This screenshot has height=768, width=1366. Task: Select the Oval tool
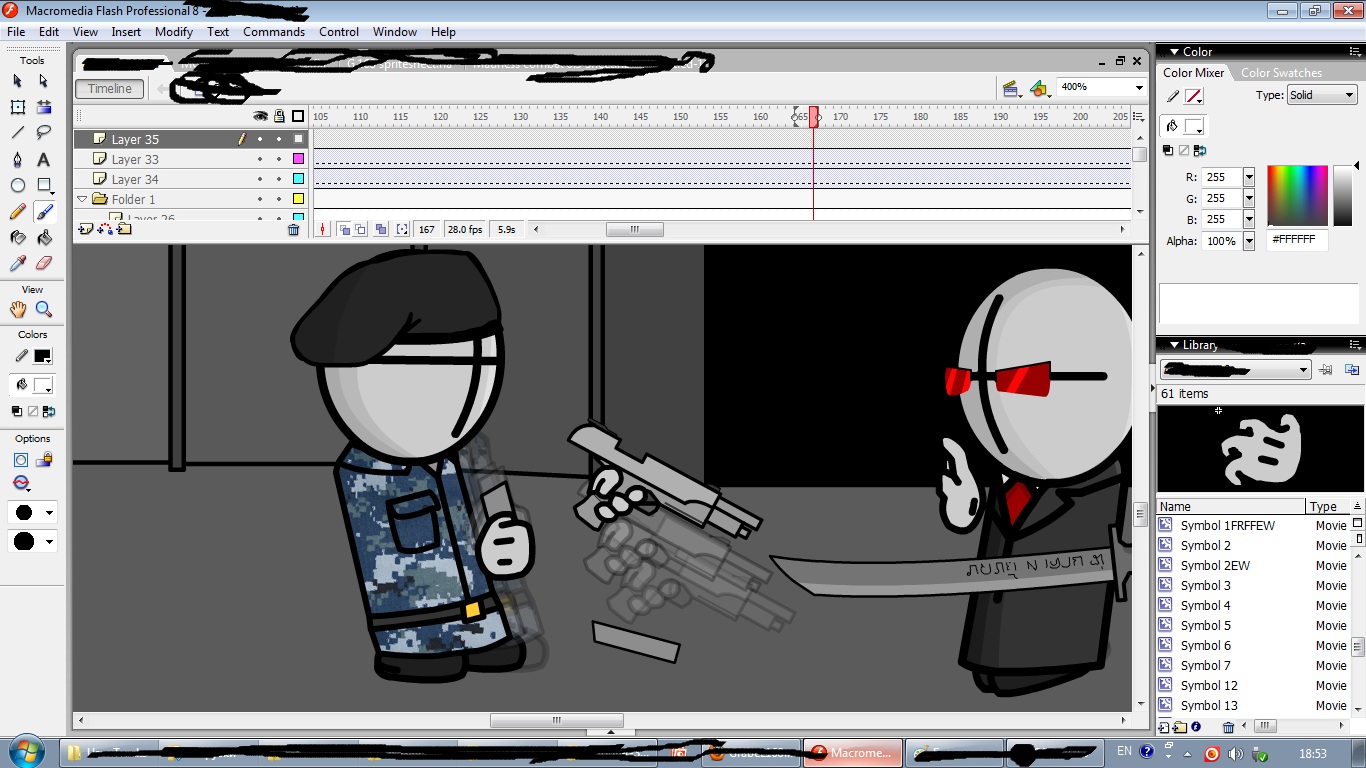[18, 185]
